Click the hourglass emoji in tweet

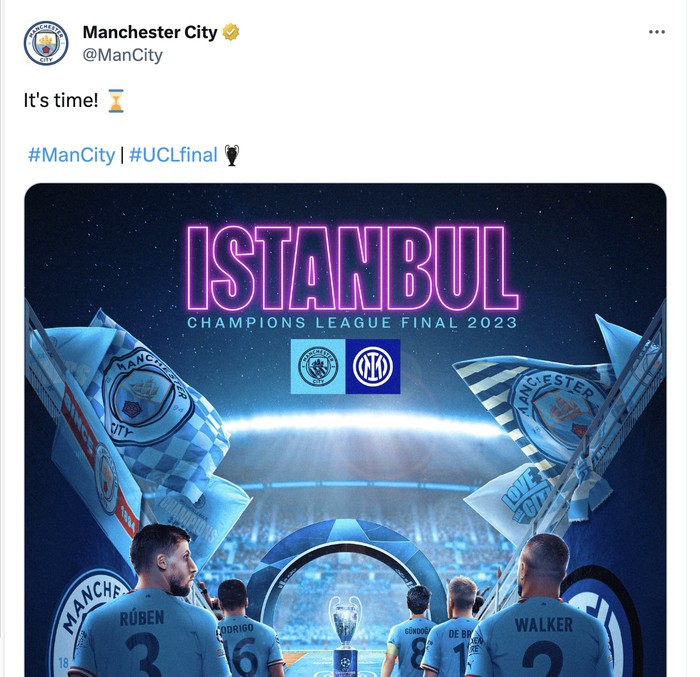point(116,100)
